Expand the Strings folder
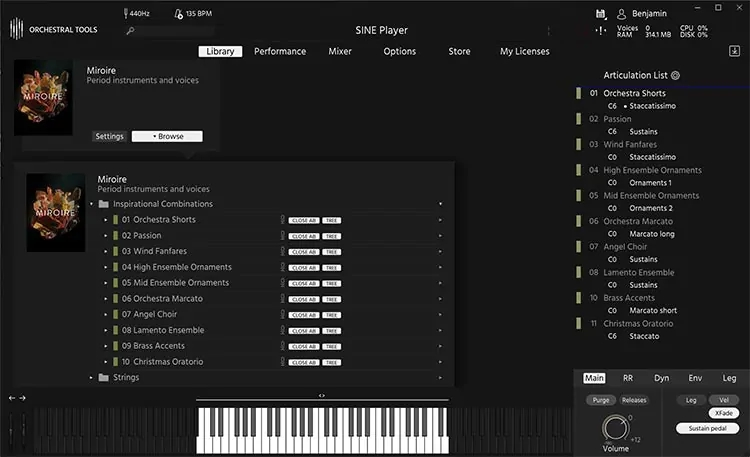This screenshot has height=457, width=750. click(91, 378)
